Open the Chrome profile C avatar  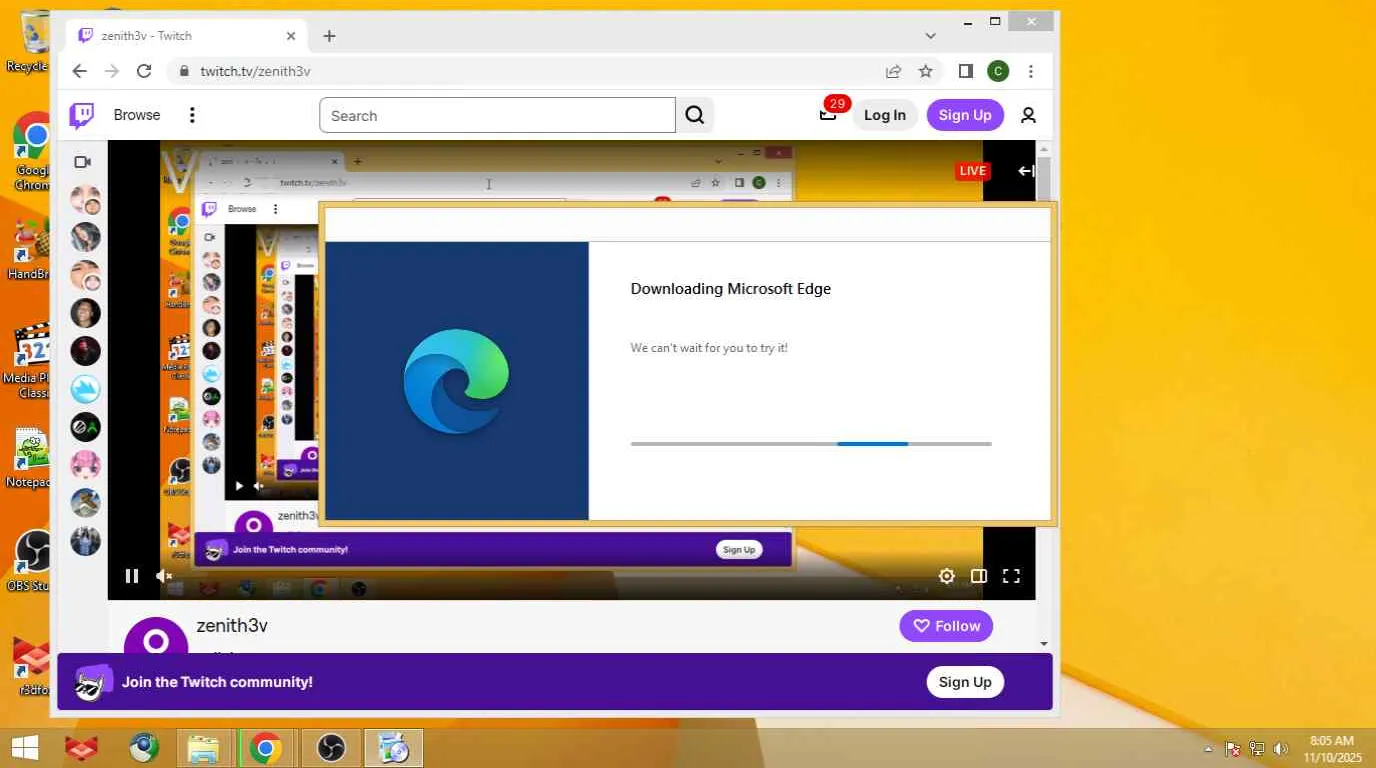click(x=998, y=71)
